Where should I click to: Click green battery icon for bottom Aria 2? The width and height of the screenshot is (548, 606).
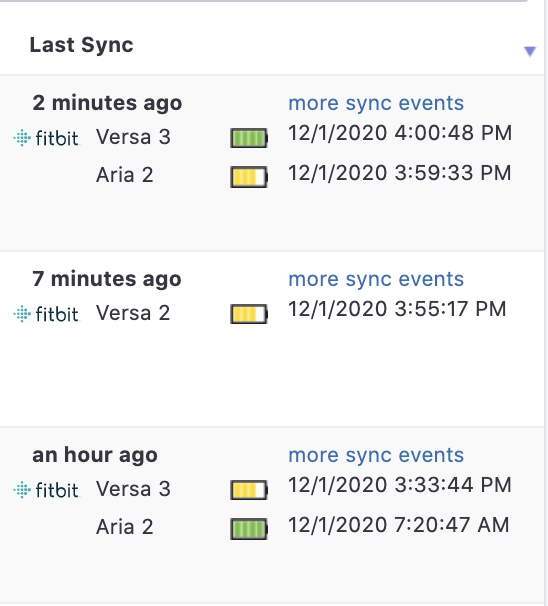(x=249, y=529)
